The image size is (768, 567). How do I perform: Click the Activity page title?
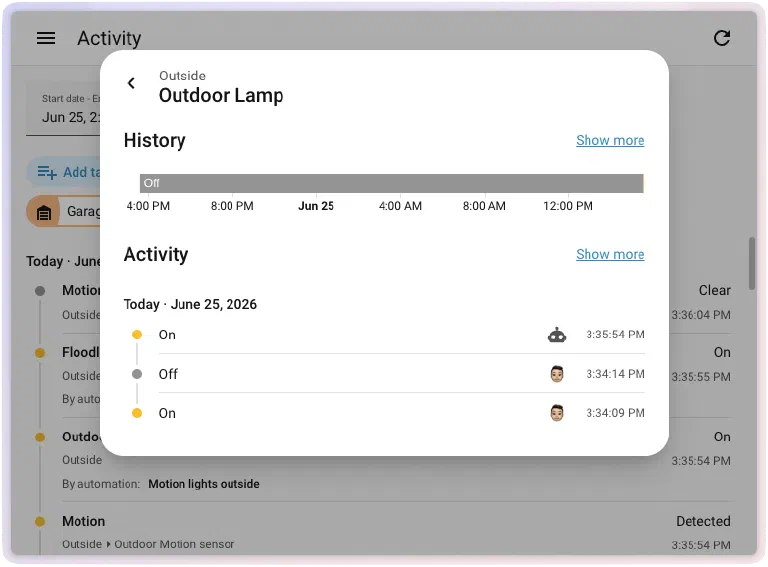click(109, 38)
